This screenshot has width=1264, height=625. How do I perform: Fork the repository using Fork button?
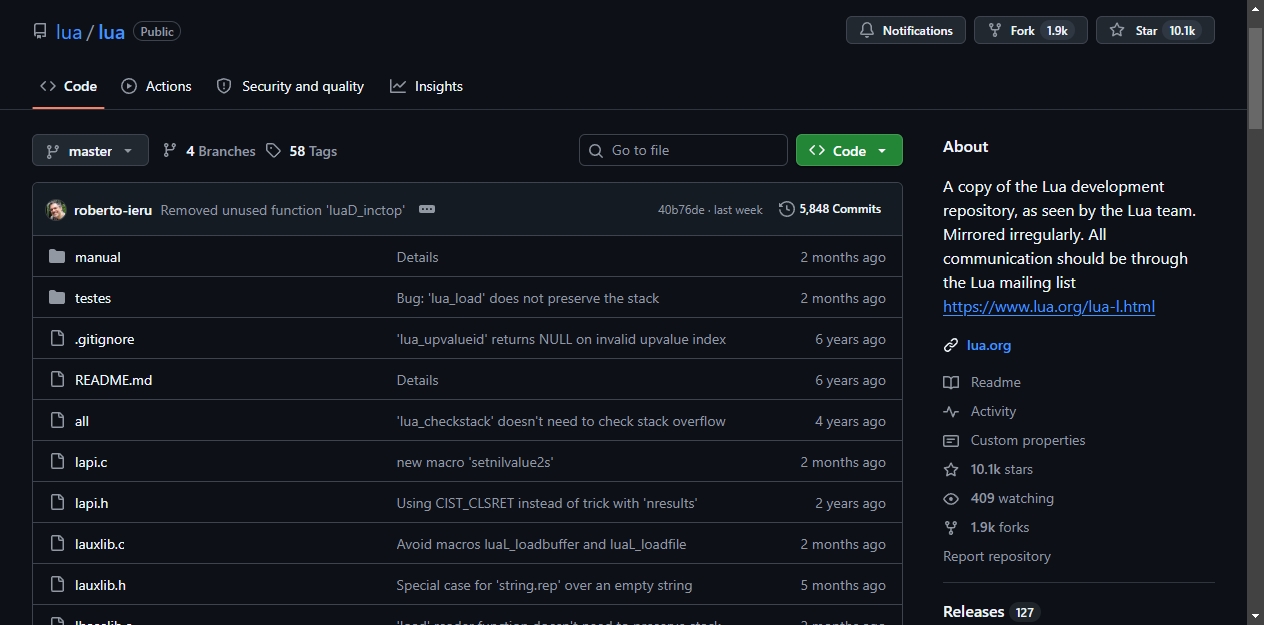pos(1031,30)
